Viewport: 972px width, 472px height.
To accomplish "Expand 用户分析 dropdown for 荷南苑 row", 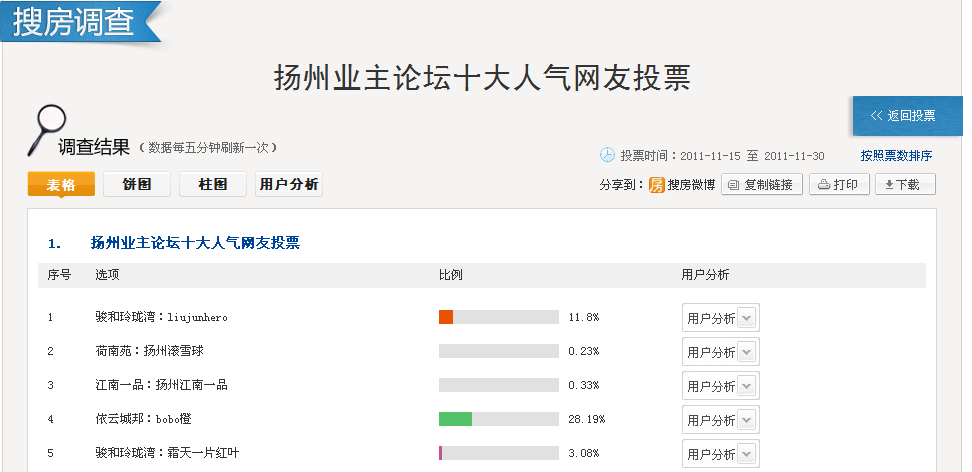I will (720, 352).
